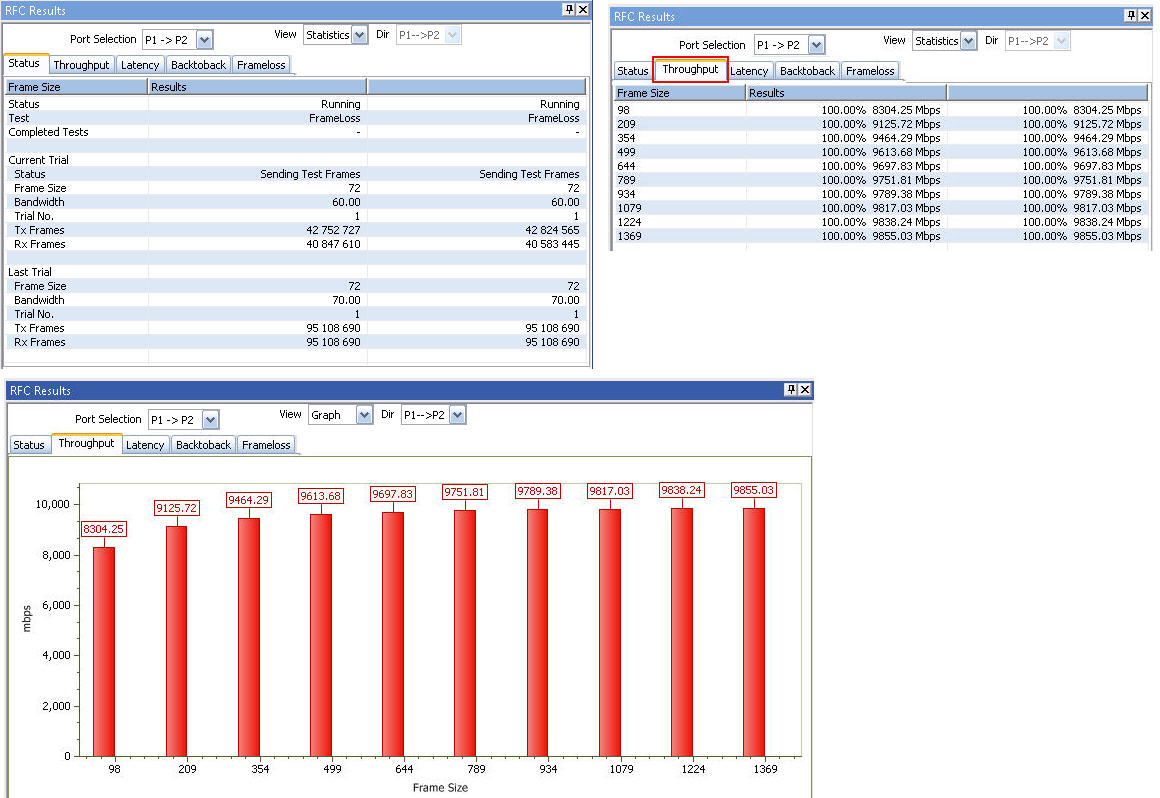
Task: Open disabled Dir dropdown in top-left panel
Action: tap(453, 35)
